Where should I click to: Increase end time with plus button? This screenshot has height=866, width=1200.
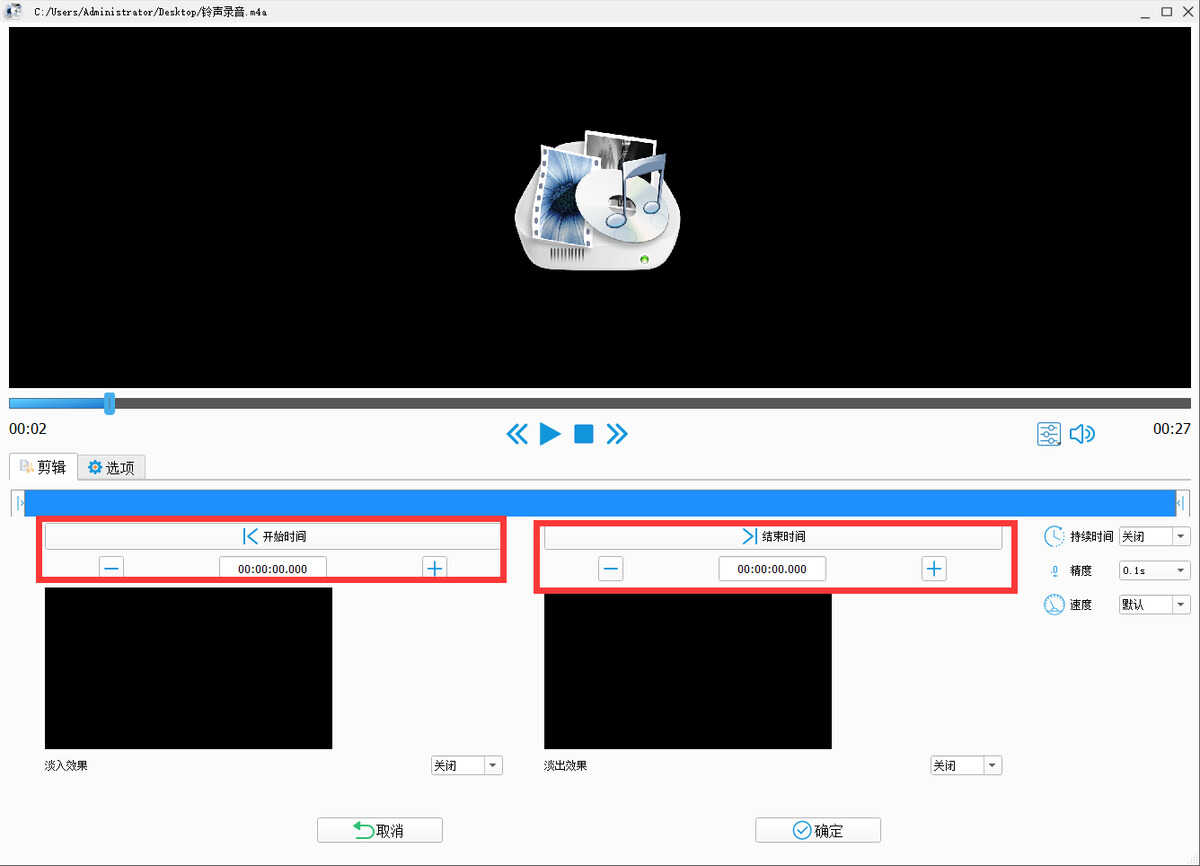pyautogui.click(x=933, y=569)
